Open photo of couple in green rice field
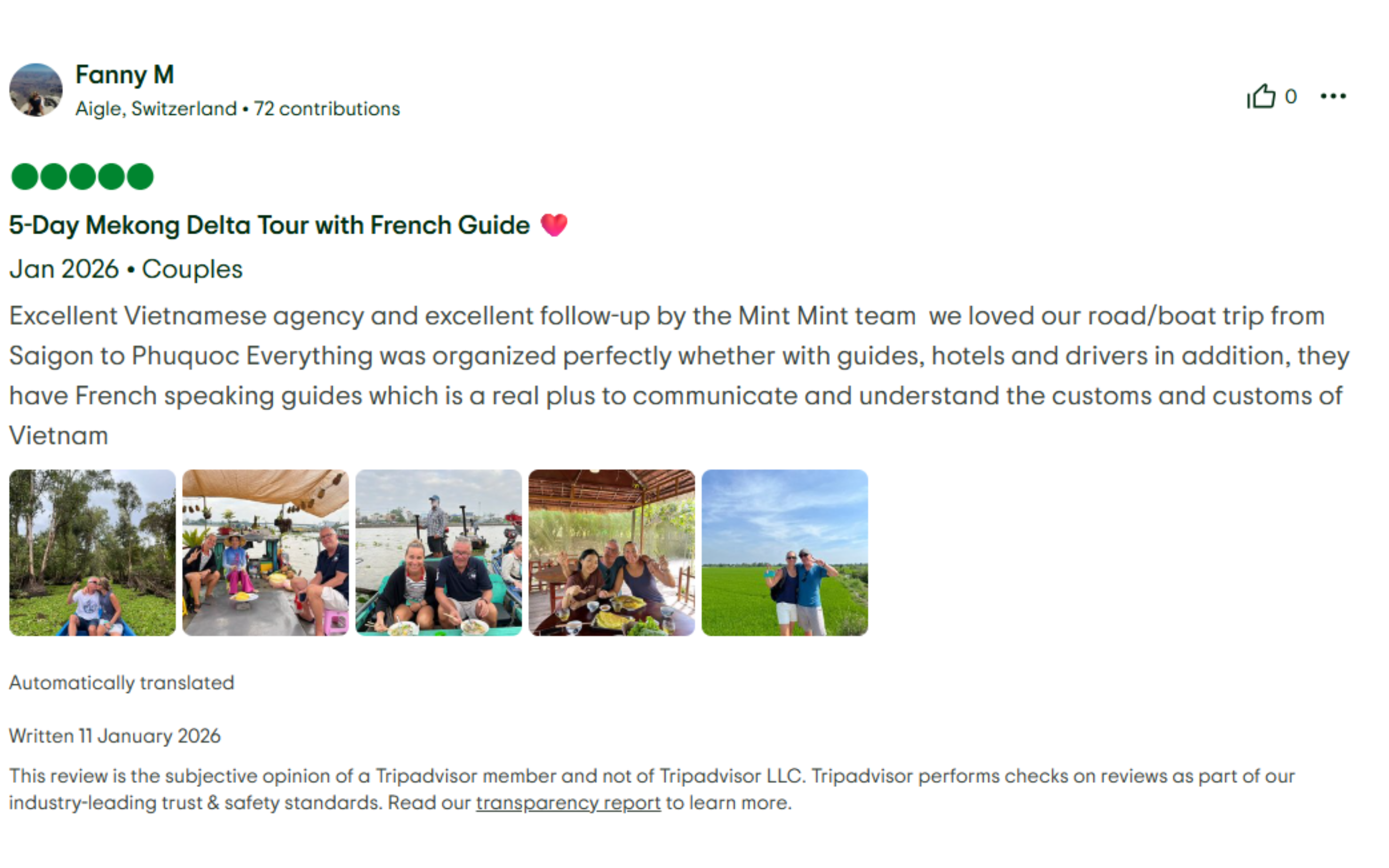 [785, 552]
